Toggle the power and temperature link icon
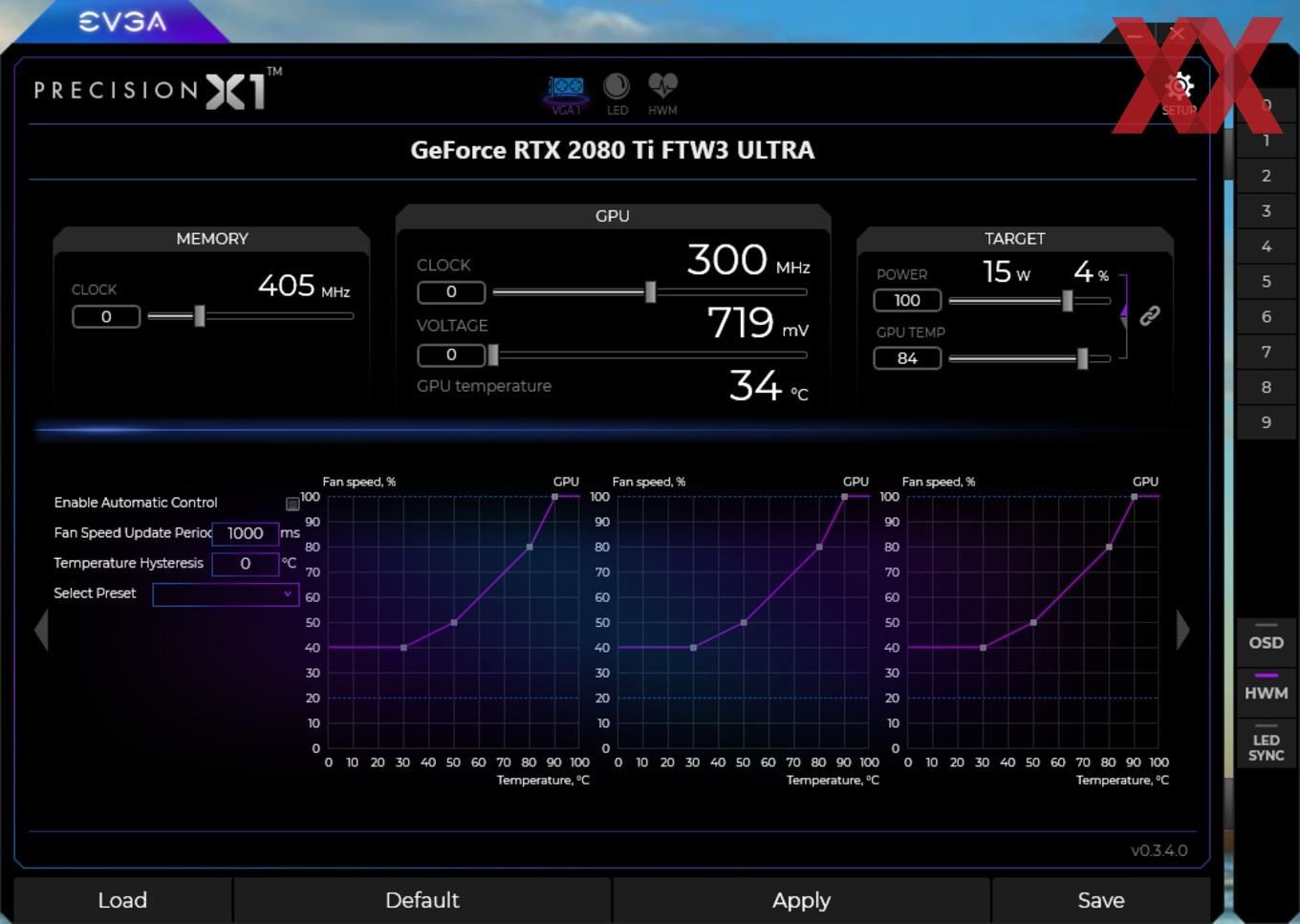Image resolution: width=1300 pixels, height=924 pixels. click(x=1150, y=315)
